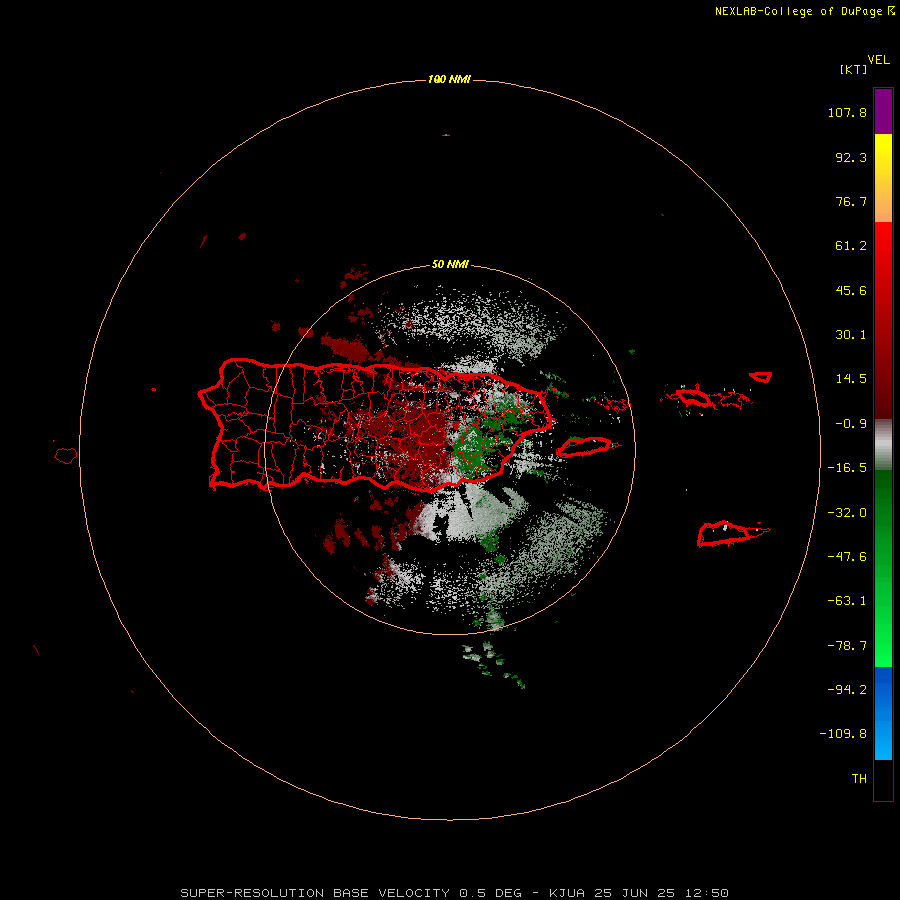
Task: Click the Super-Resolution Base Velocity caption
Action: (455, 893)
